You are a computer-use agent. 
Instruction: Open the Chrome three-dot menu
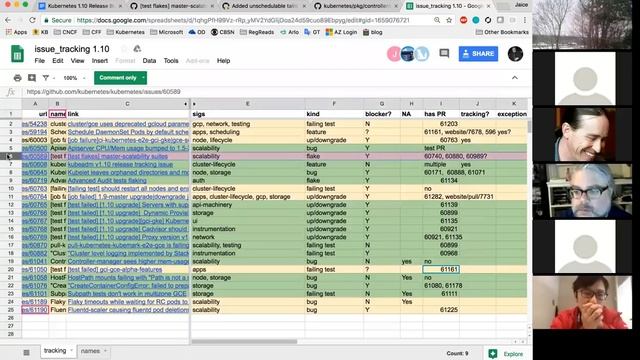pyautogui.click(x=524, y=20)
